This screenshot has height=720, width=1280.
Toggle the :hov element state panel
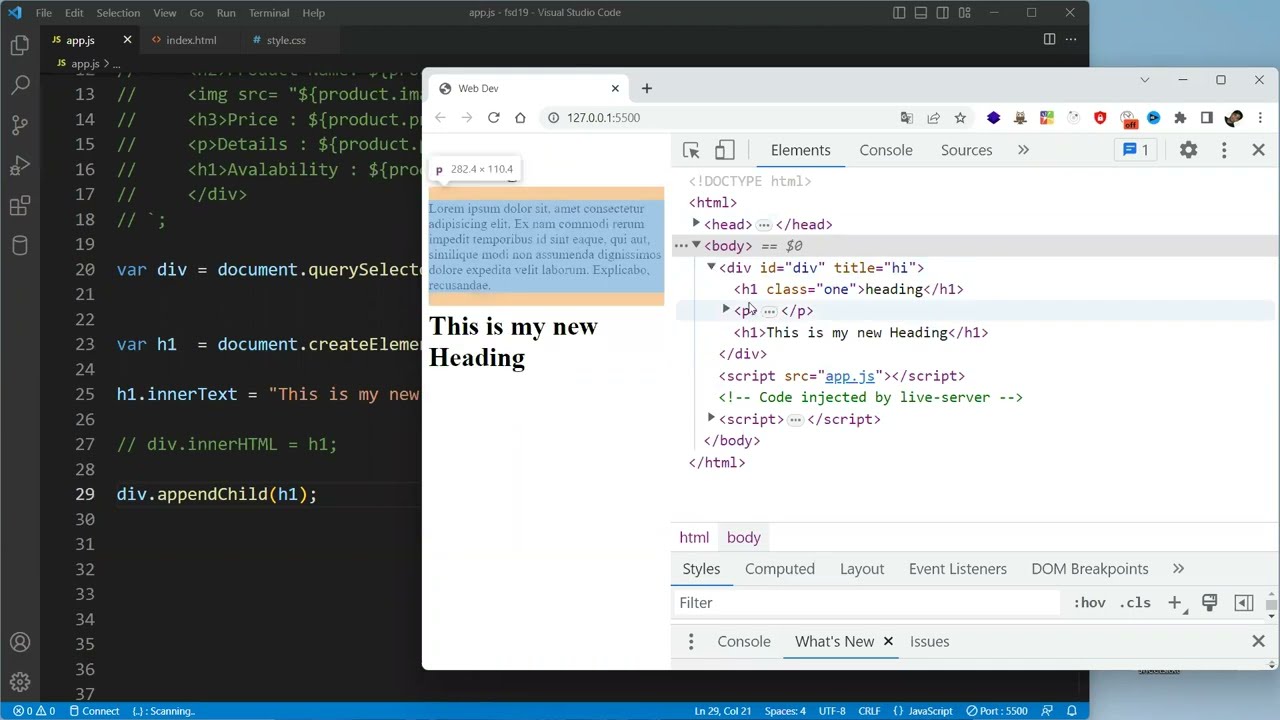[x=1089, y=603]
